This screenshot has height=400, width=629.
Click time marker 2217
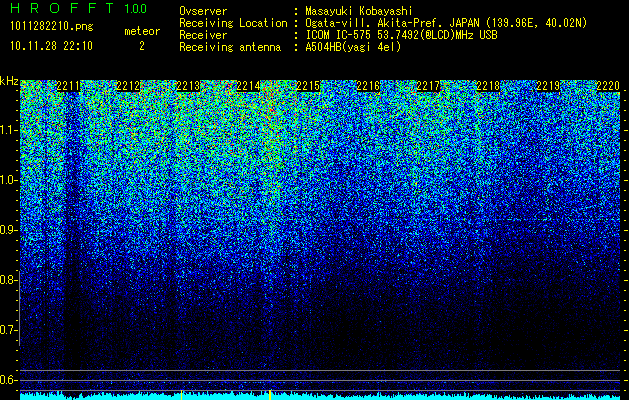(x=428, y=86)
